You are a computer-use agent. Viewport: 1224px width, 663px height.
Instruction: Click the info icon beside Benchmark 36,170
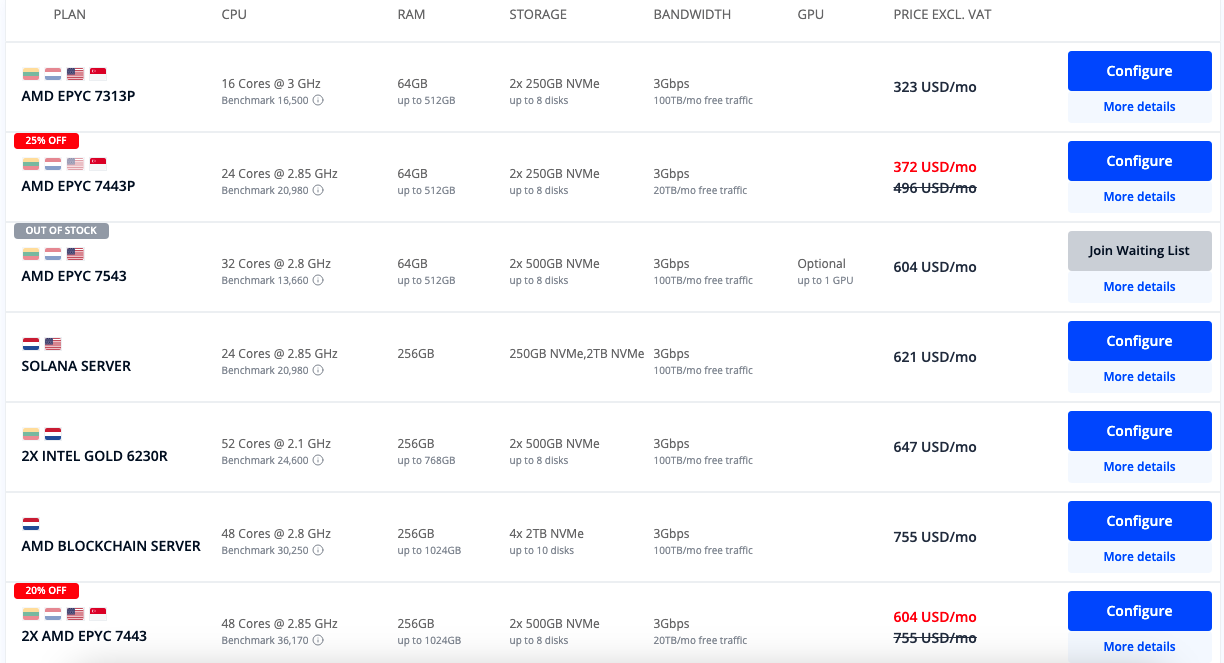click(318, 640)
